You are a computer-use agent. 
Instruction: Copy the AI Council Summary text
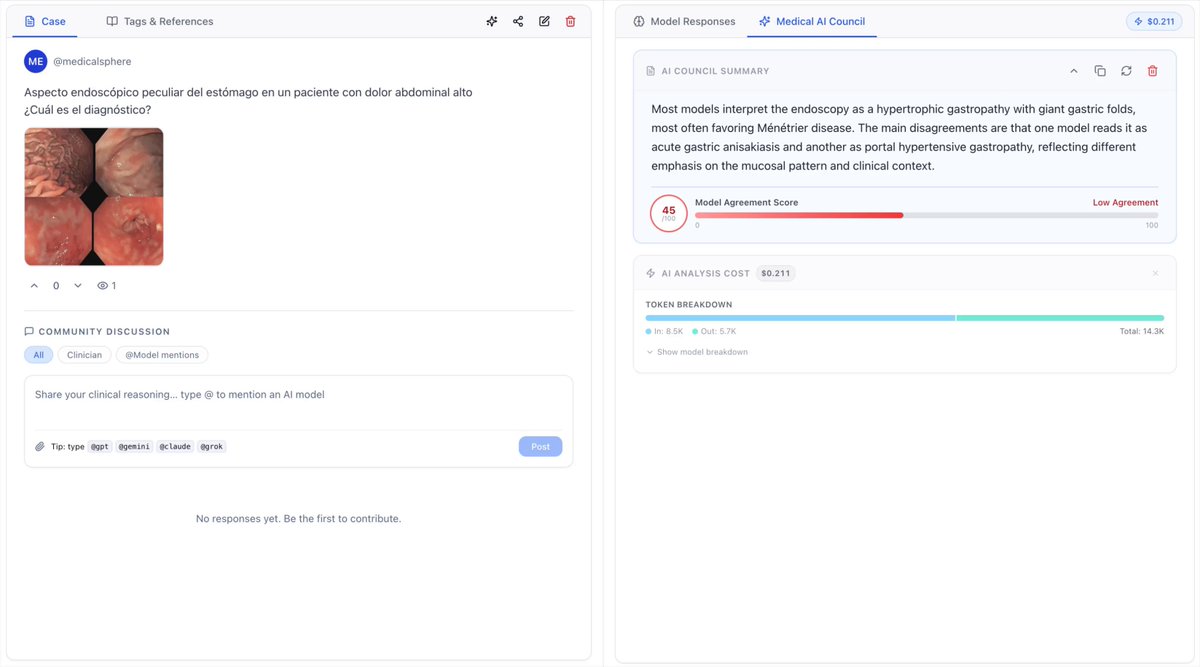(x=1100, y=71)
